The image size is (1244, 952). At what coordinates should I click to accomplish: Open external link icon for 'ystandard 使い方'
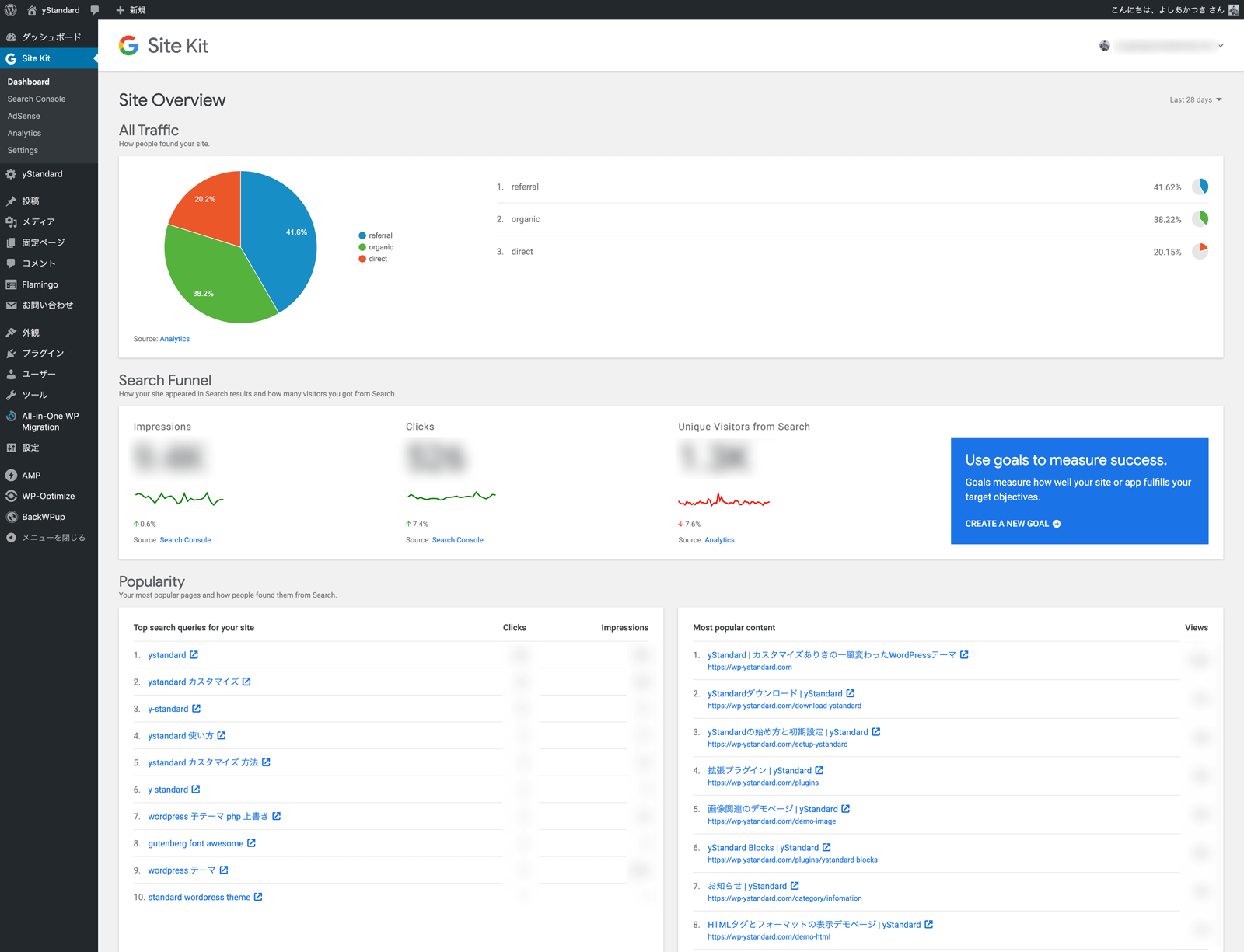tap(222, 735)
